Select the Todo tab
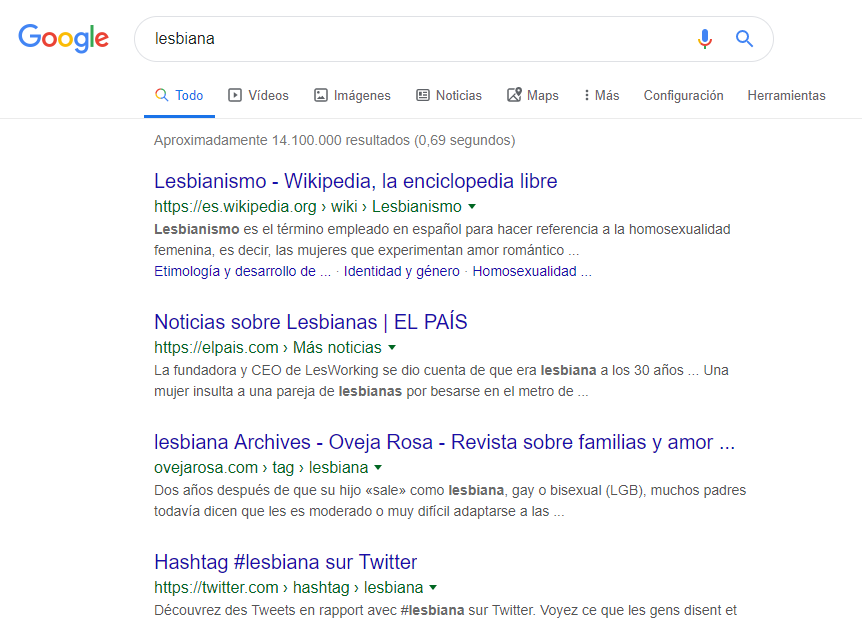 [179, 96]
